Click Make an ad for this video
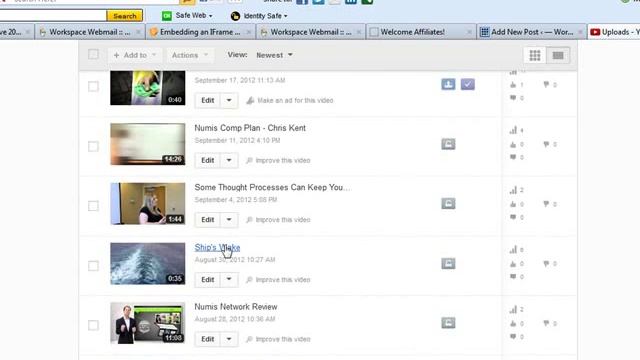Viewport: 640px width, 360px height. (x=295, y=100)
